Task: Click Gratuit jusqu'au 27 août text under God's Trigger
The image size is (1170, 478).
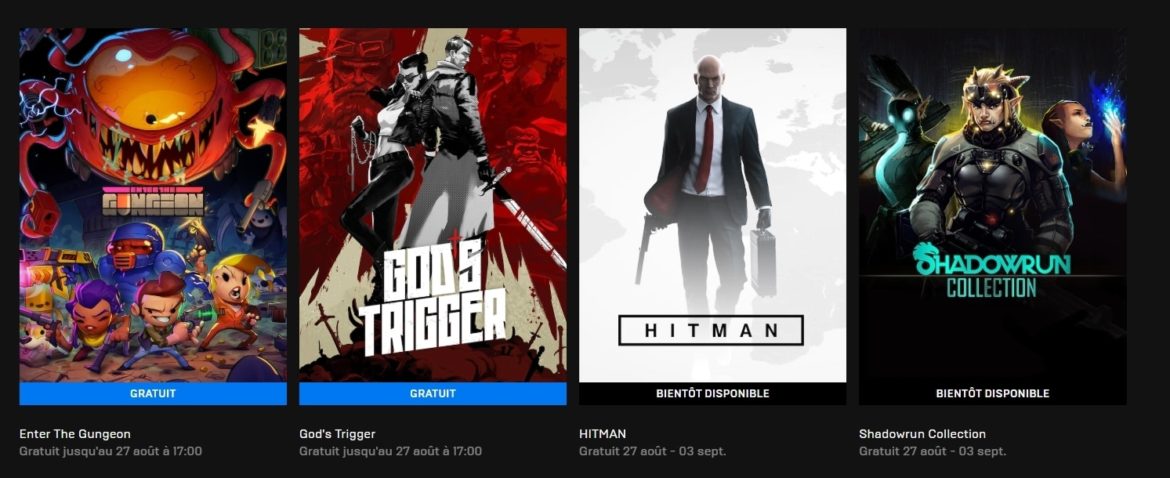Action: click(390, 451)
